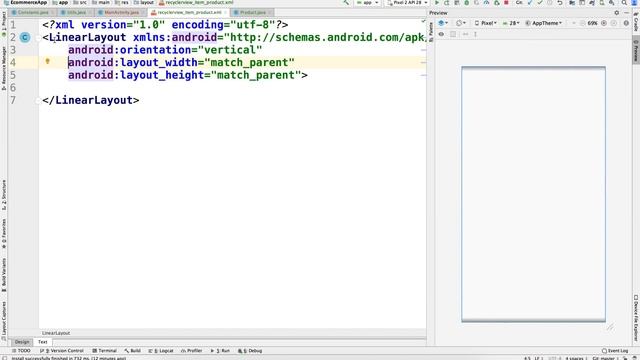This screenshot has width=640, height=360.
Task: Open the AppTheme dropdown
Action: click(x=544, y=23)
